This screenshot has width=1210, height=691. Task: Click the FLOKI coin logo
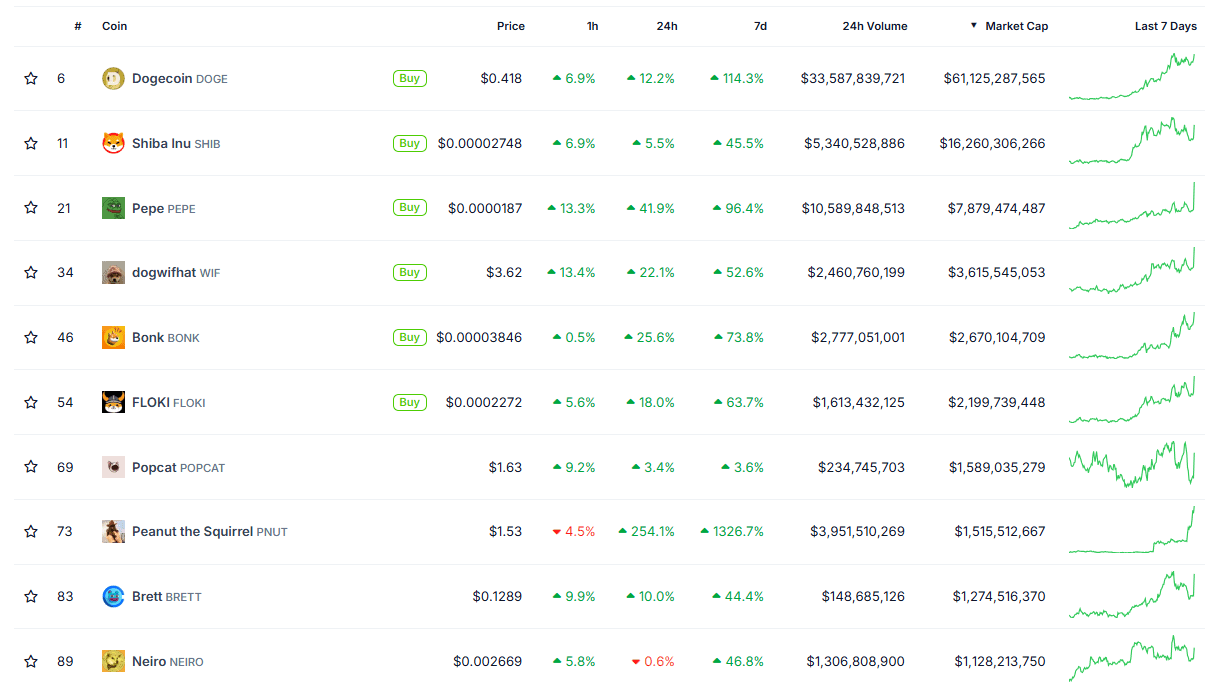click(113, 402)
